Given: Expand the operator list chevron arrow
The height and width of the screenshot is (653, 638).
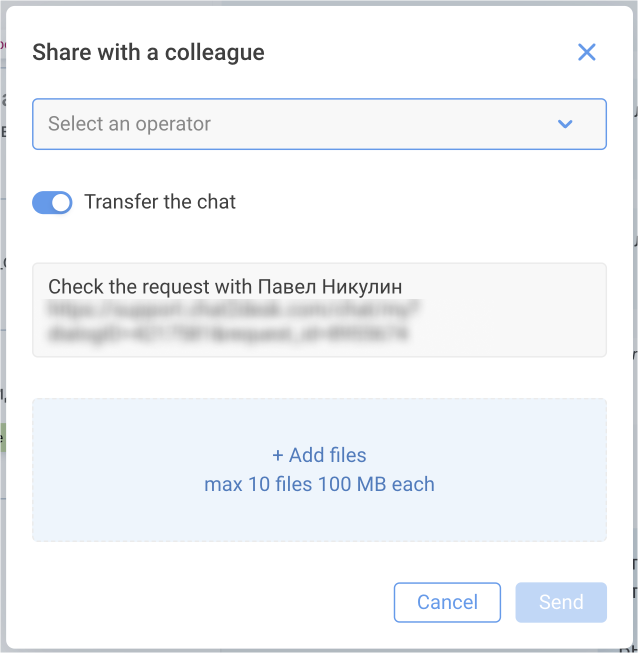Looking at the screenshot, I should [x=565, y=124].
